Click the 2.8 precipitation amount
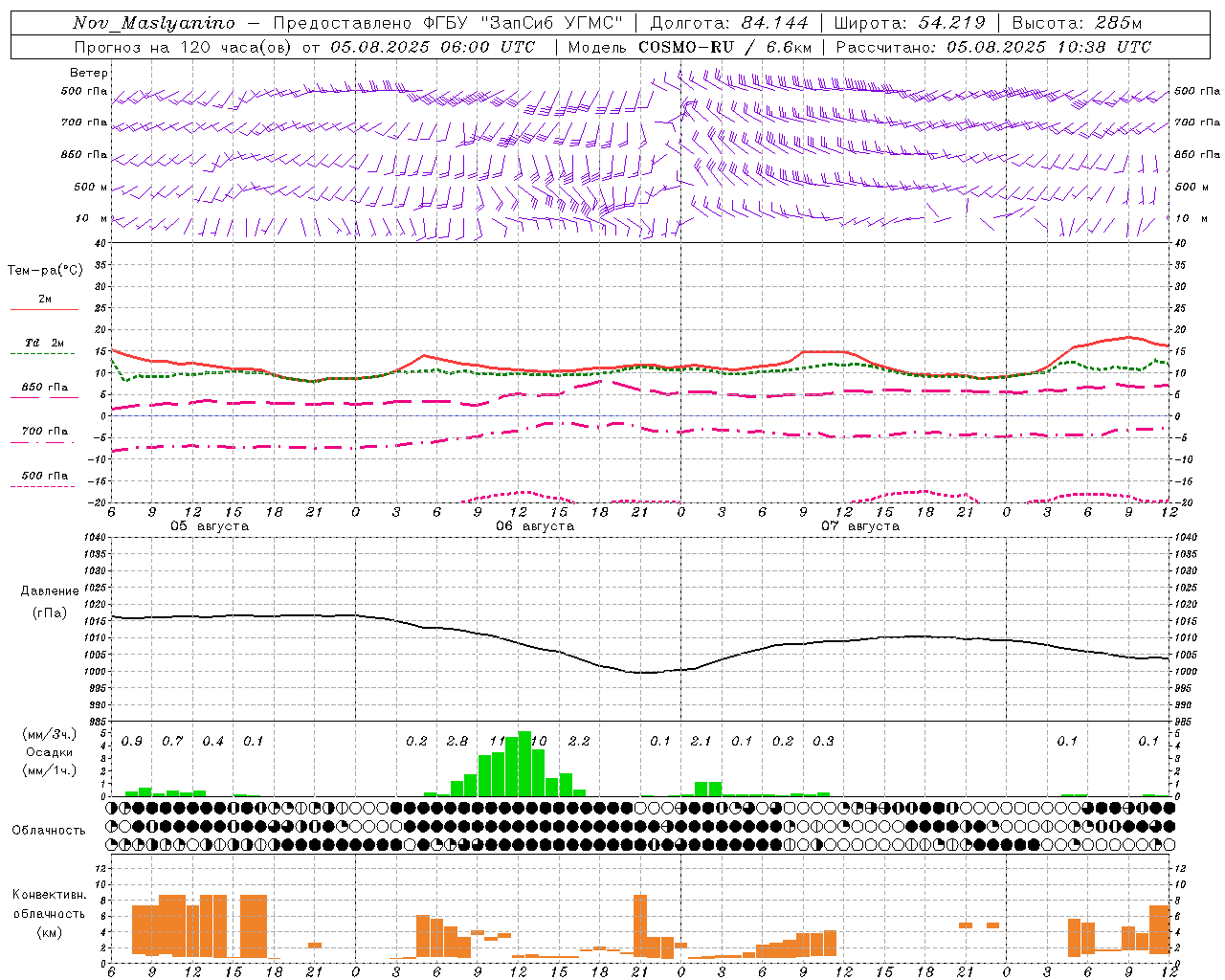Image resolution: width=1225 pixels, height=980 pixels. pyautogui.click(x=457, y=742)
